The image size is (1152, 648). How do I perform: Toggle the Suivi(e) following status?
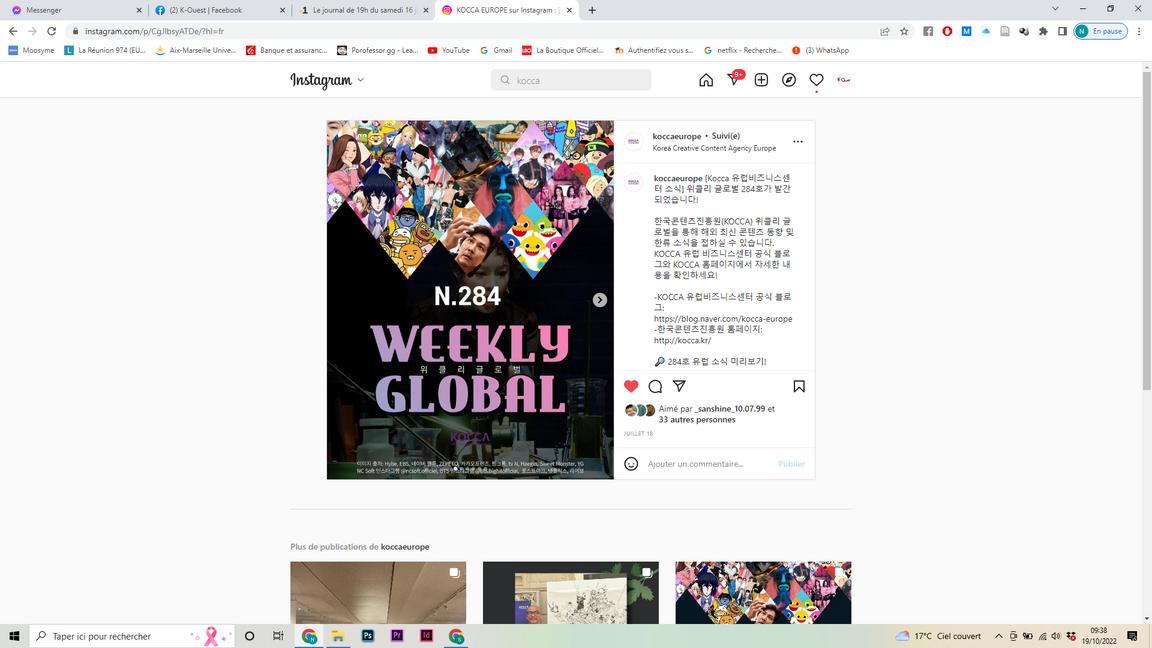[x=725, y=136]
